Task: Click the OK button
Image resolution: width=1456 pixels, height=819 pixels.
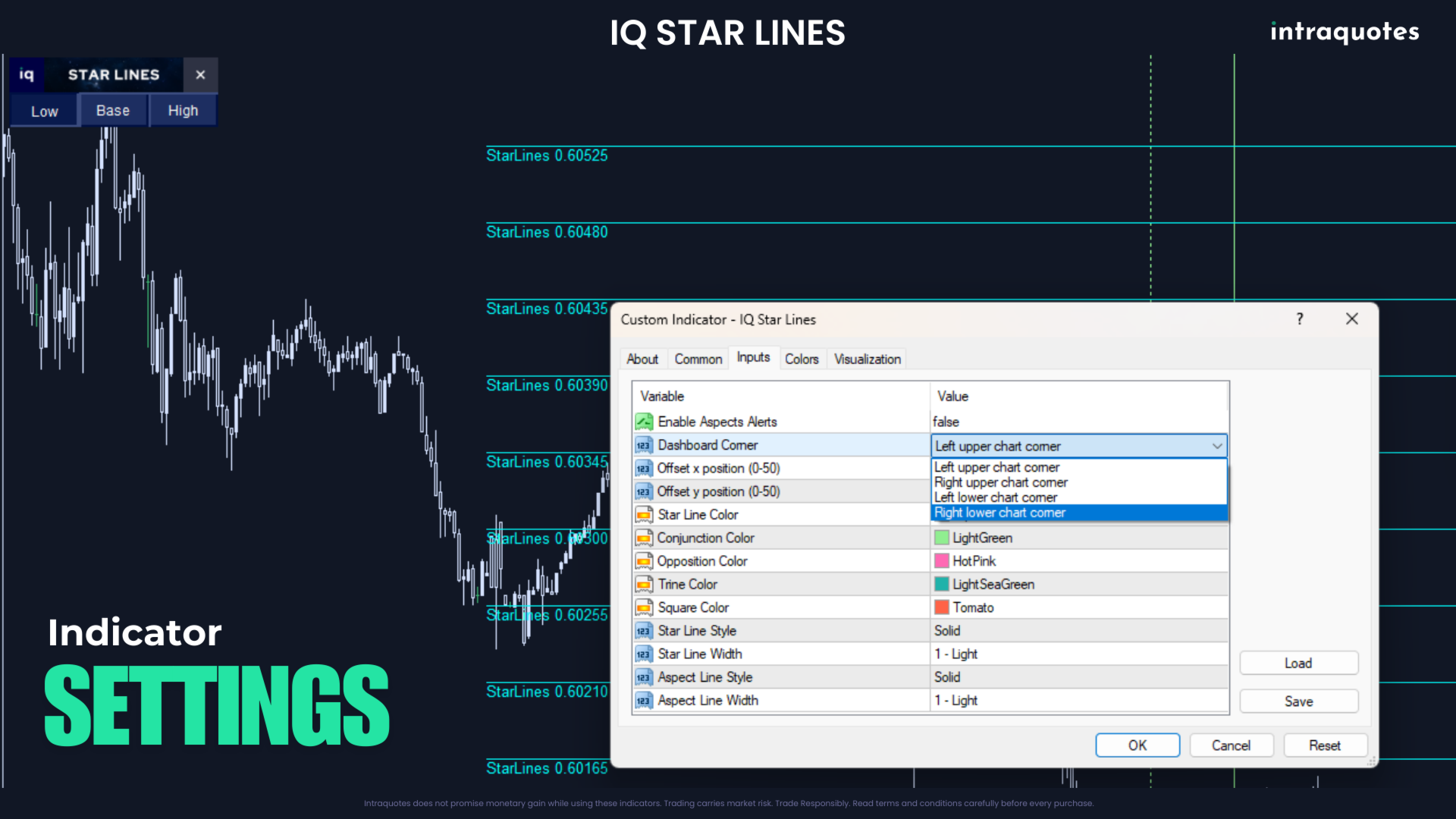Action: tap(1137, 745)
